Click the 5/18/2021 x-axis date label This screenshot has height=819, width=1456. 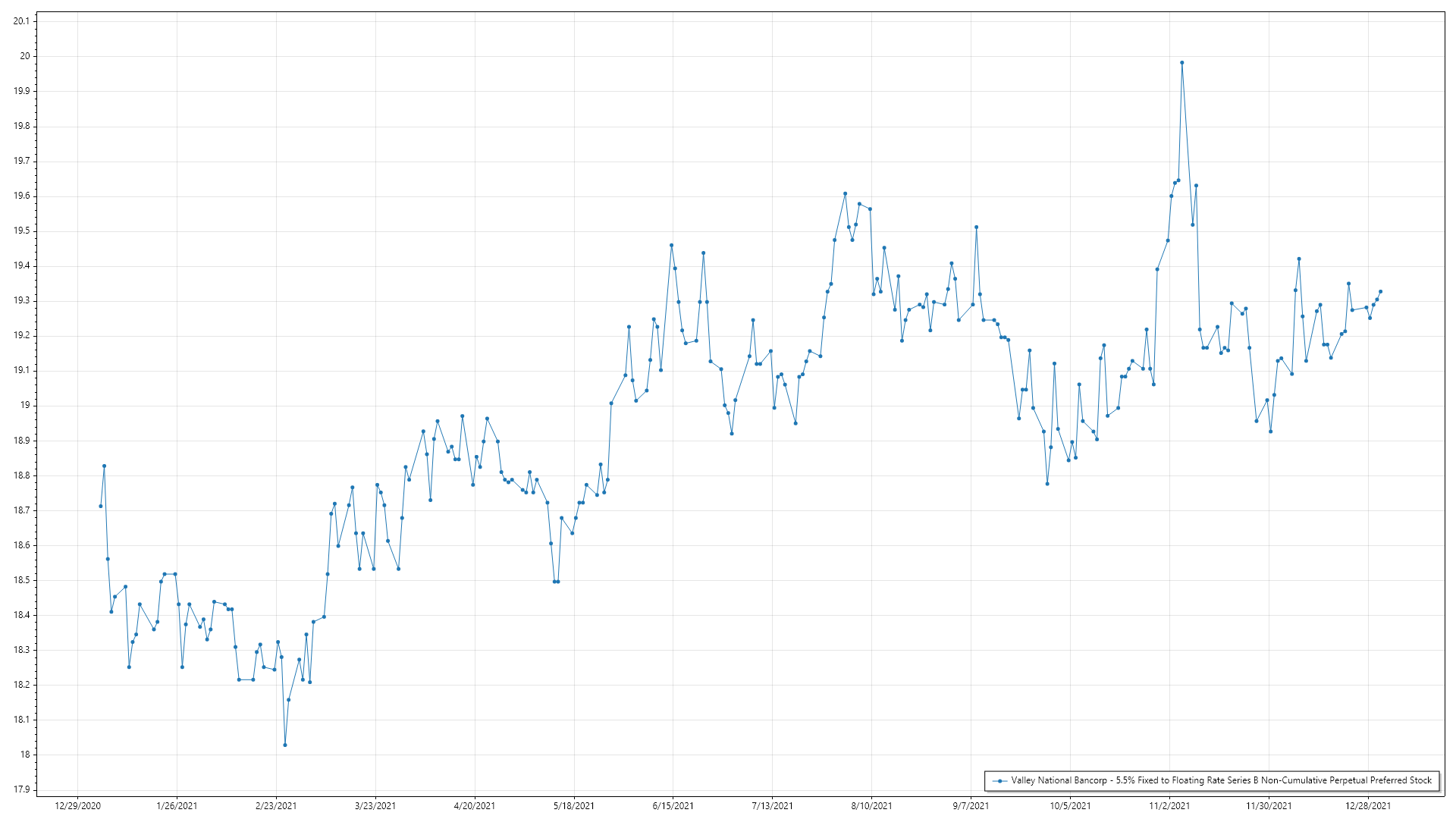tap(574, 805)
